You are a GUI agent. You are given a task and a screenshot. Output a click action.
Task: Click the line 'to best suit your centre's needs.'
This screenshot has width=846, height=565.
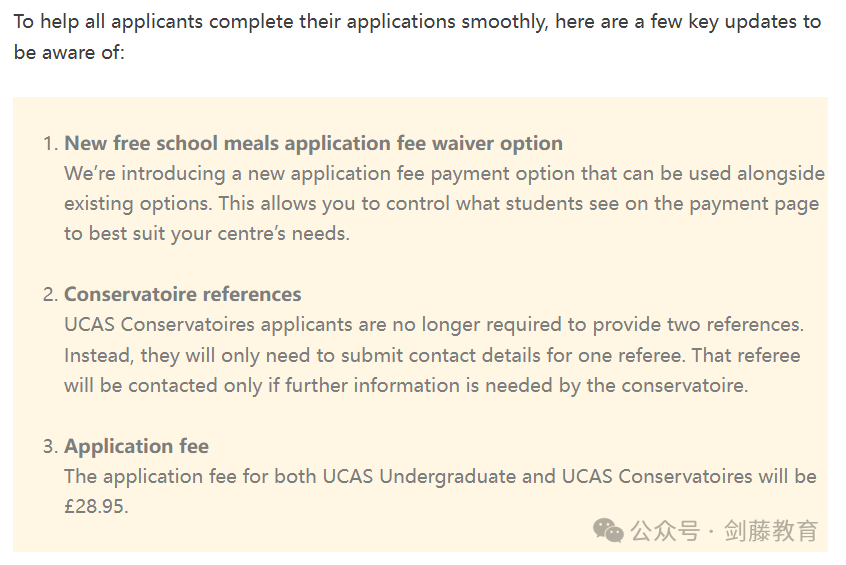tap(207, 234)
